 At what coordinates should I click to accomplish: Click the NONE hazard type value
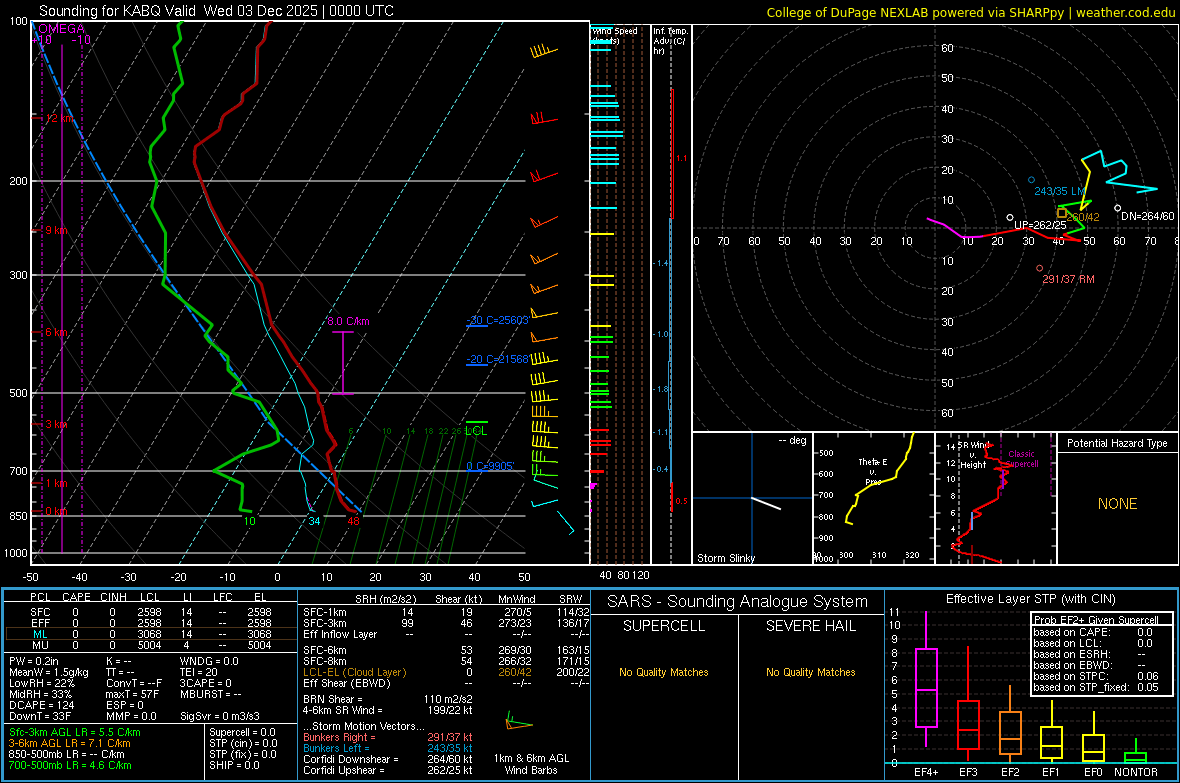click(x=1118, y=504)
